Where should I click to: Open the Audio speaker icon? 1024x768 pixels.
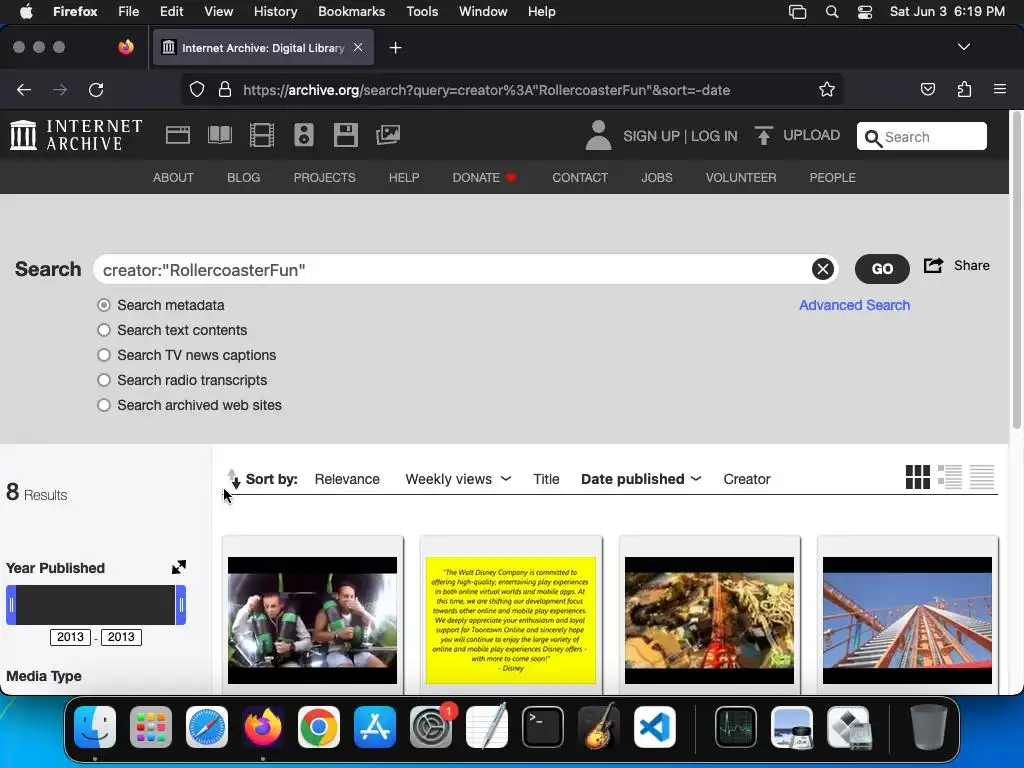304,135
